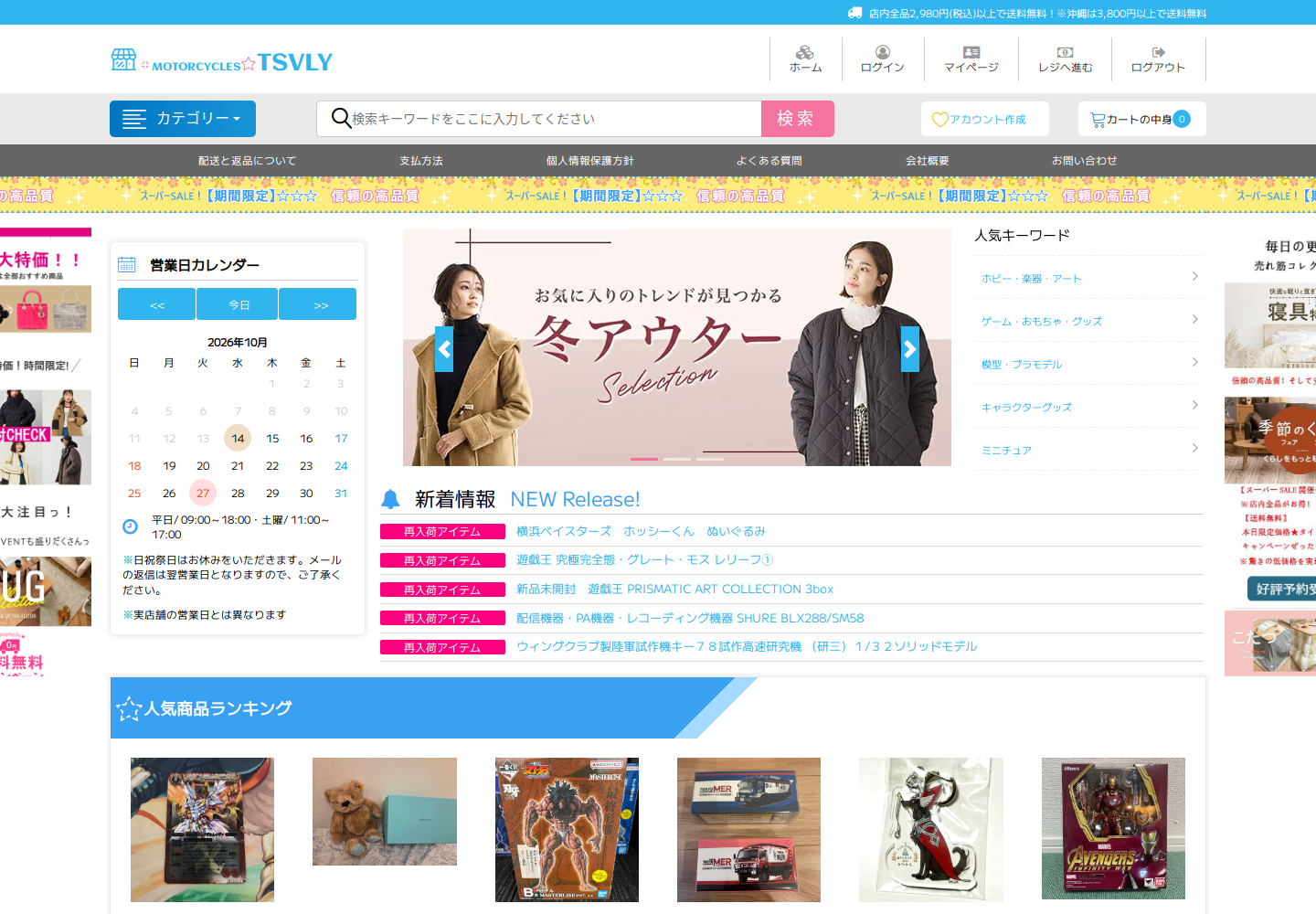The height and width of the screenshot is (914, 1316).
Task: Open 個人情報保護方針 menu item
Action: (590, 161)
